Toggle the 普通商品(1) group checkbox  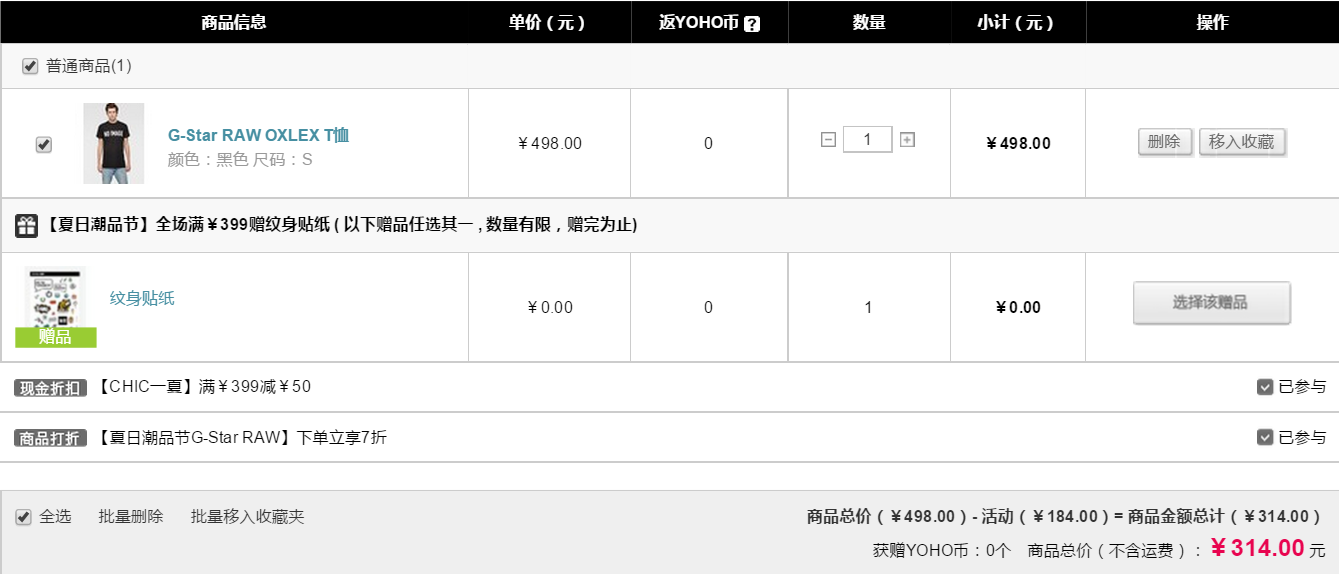click(x=30, y=66)
